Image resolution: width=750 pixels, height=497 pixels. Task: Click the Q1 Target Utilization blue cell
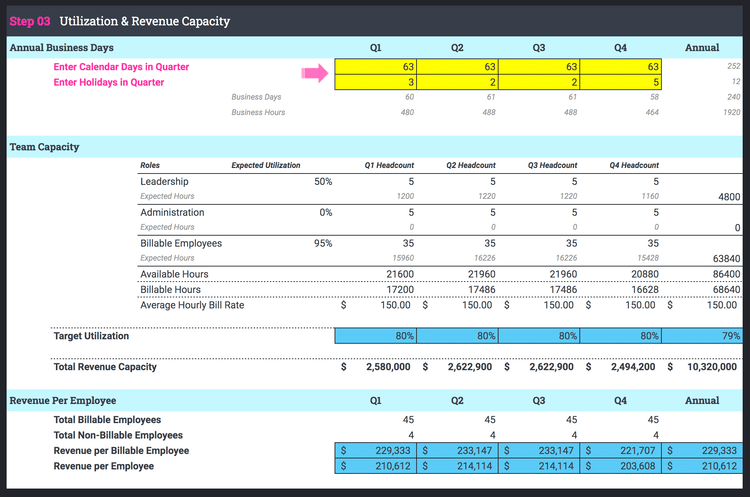(x=376, y=336)
